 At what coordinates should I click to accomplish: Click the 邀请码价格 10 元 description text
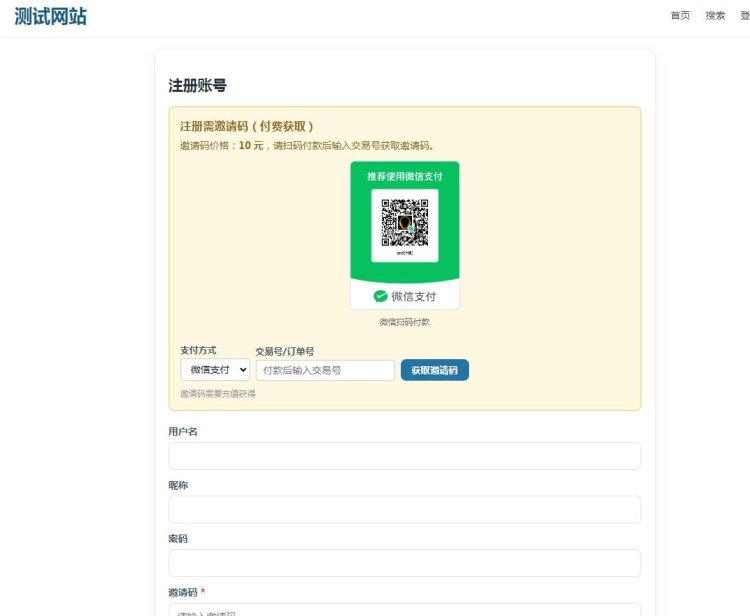click(x=307, y=145)
